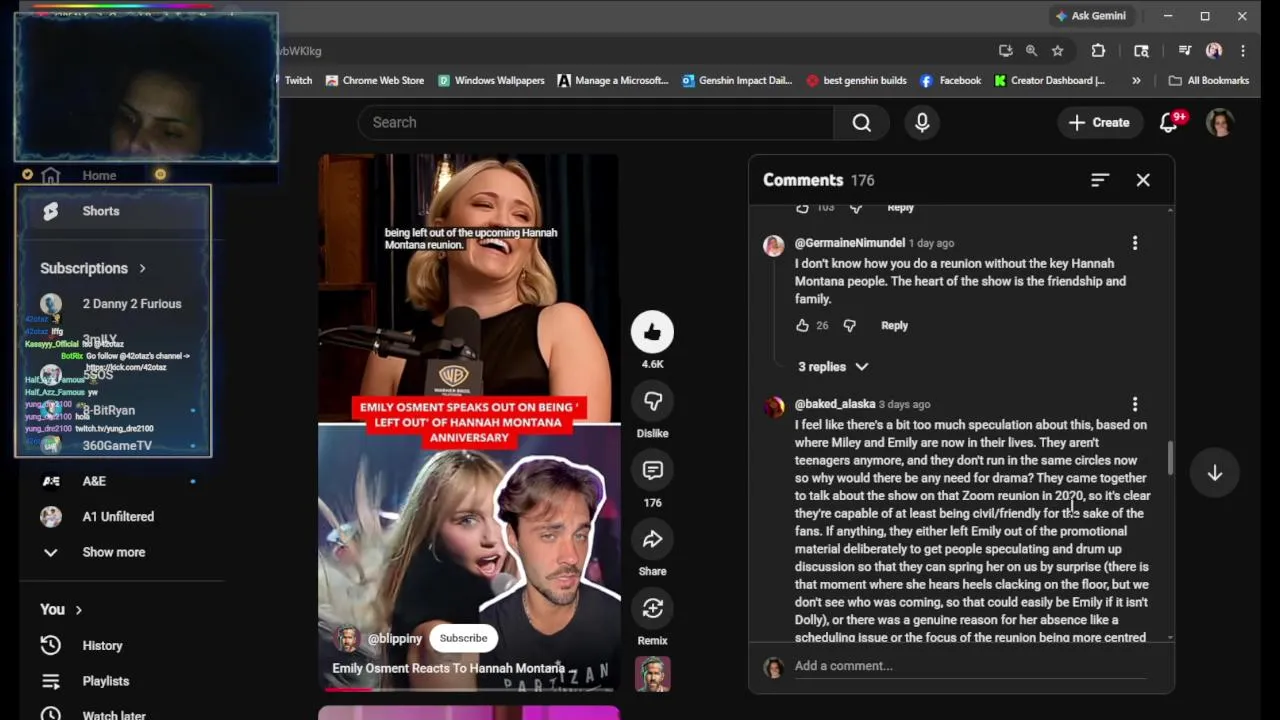Dislike the short video
This screenshot has width=1280, height=720.
coord(652,401)
